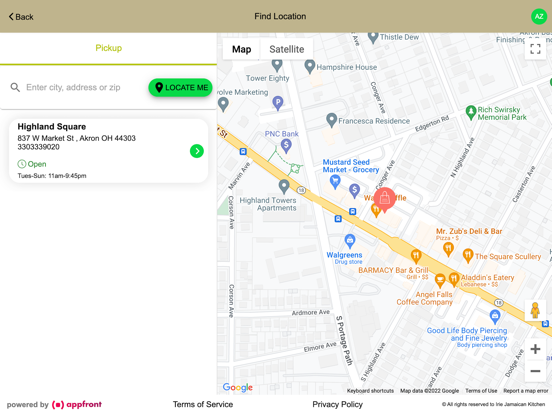The image size is (552, 414).
Task: Click the Highland Towers Apartments pin
Action: (x=284, y=187)
